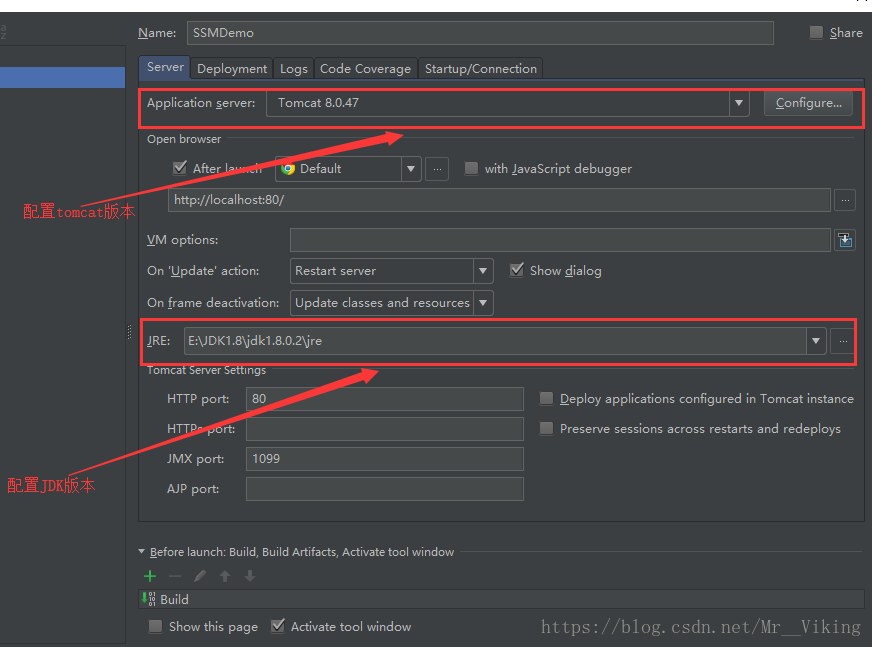Click the JRE path text E:\JDK1.8\jdk1.8.0.2\jre
872x647 pixels.
pos(255,341)
